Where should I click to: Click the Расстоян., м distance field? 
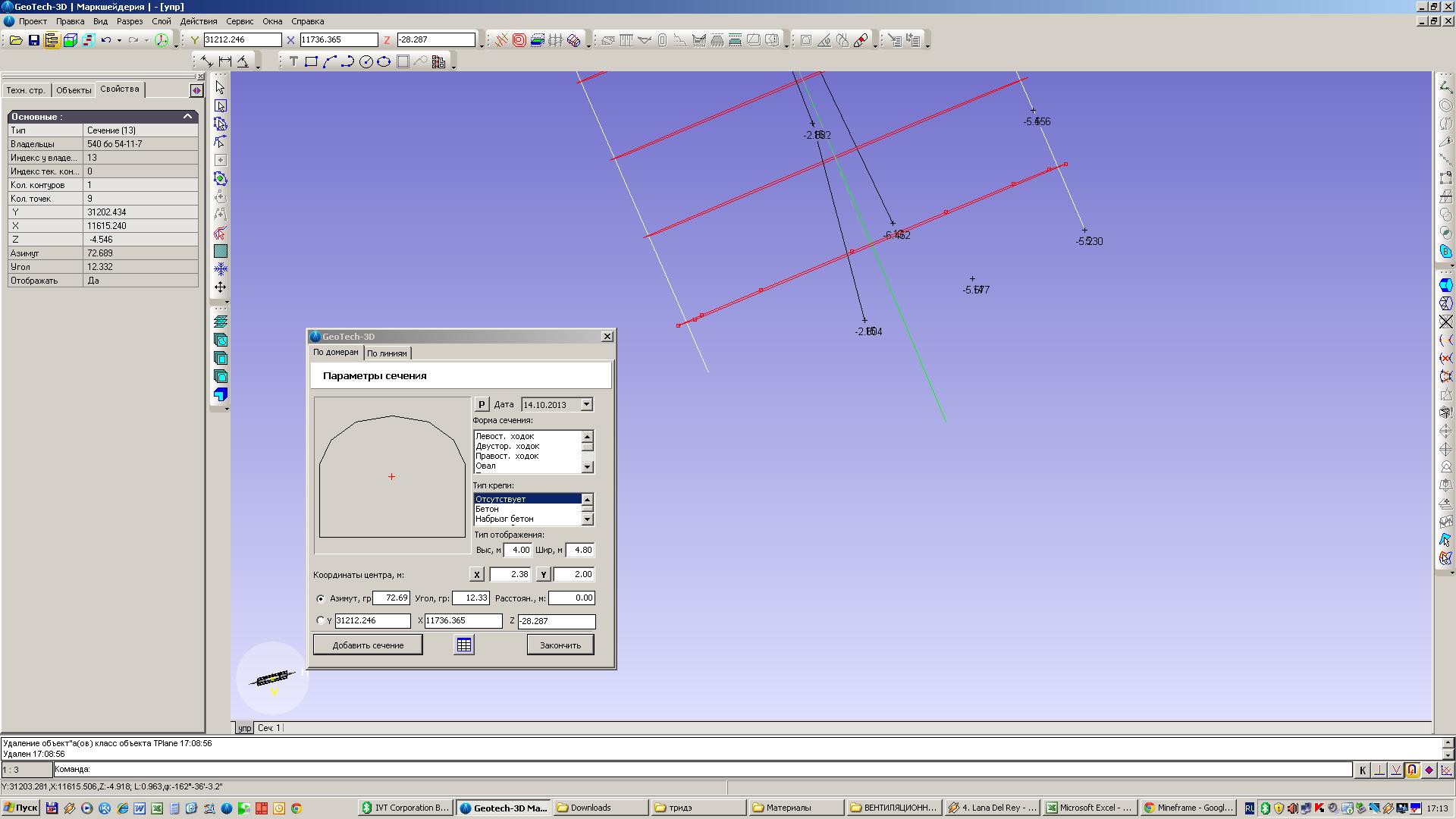click(572, 598)
